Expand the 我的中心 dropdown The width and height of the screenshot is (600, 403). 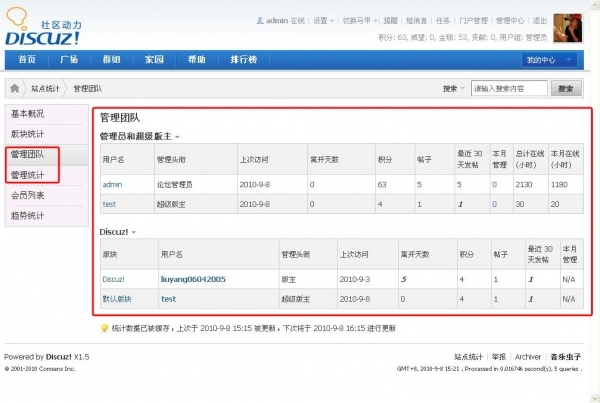point(549,60)
